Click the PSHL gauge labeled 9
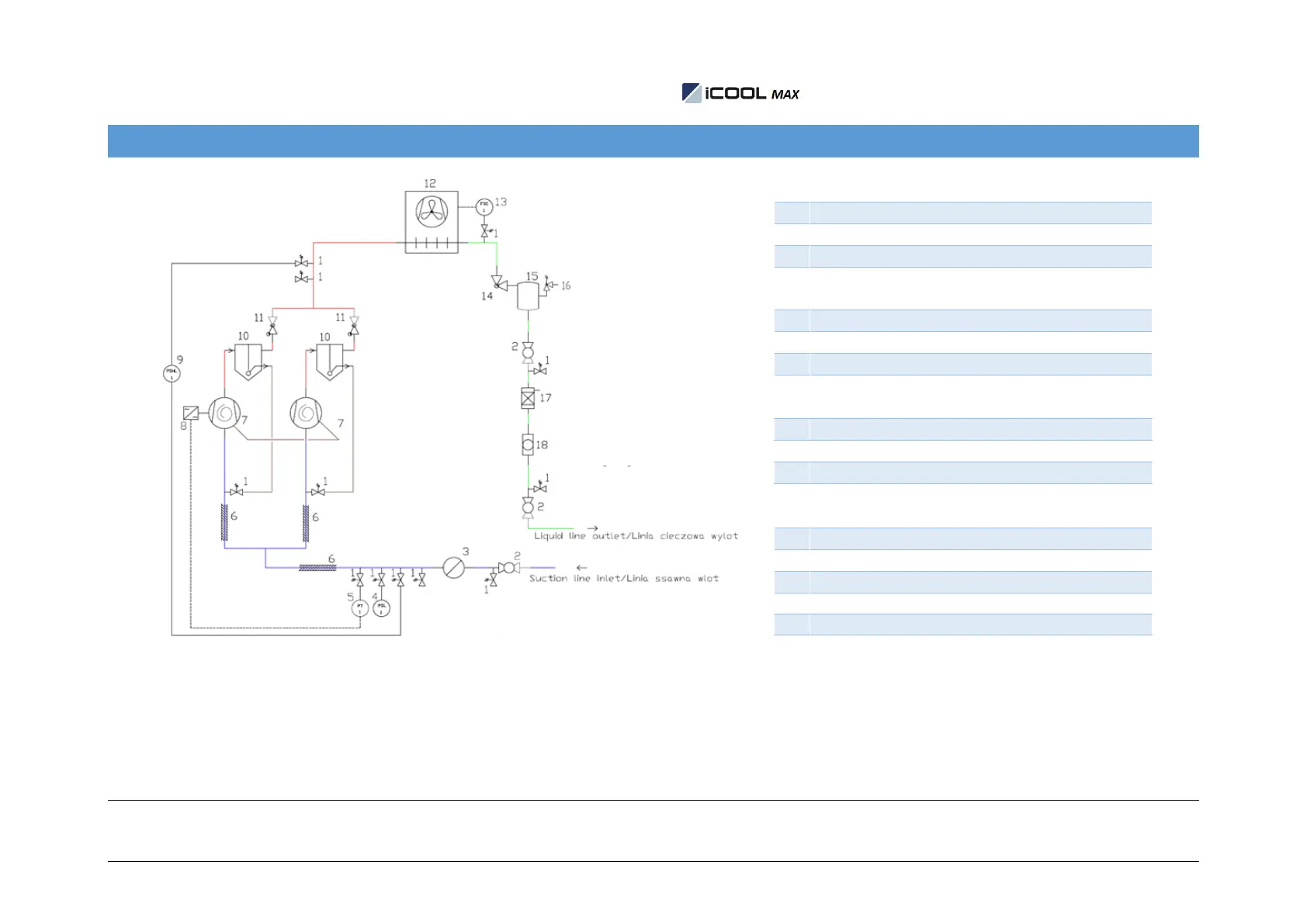The width and height of the screenshot is (1307, 924). (172, 373)
